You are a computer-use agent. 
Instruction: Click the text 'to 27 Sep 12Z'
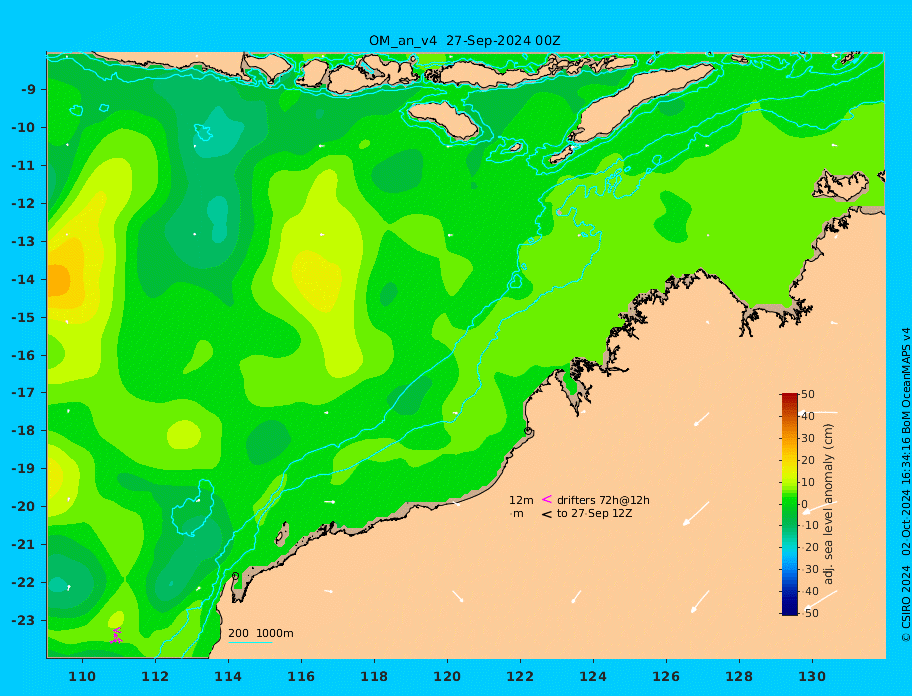tap(594, 513)
